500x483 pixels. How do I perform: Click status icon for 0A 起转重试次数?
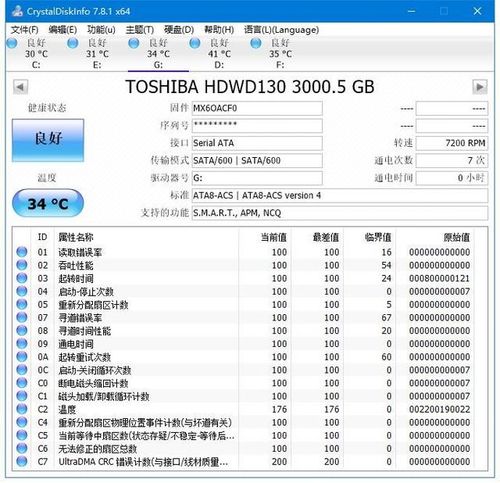[22, 357]
